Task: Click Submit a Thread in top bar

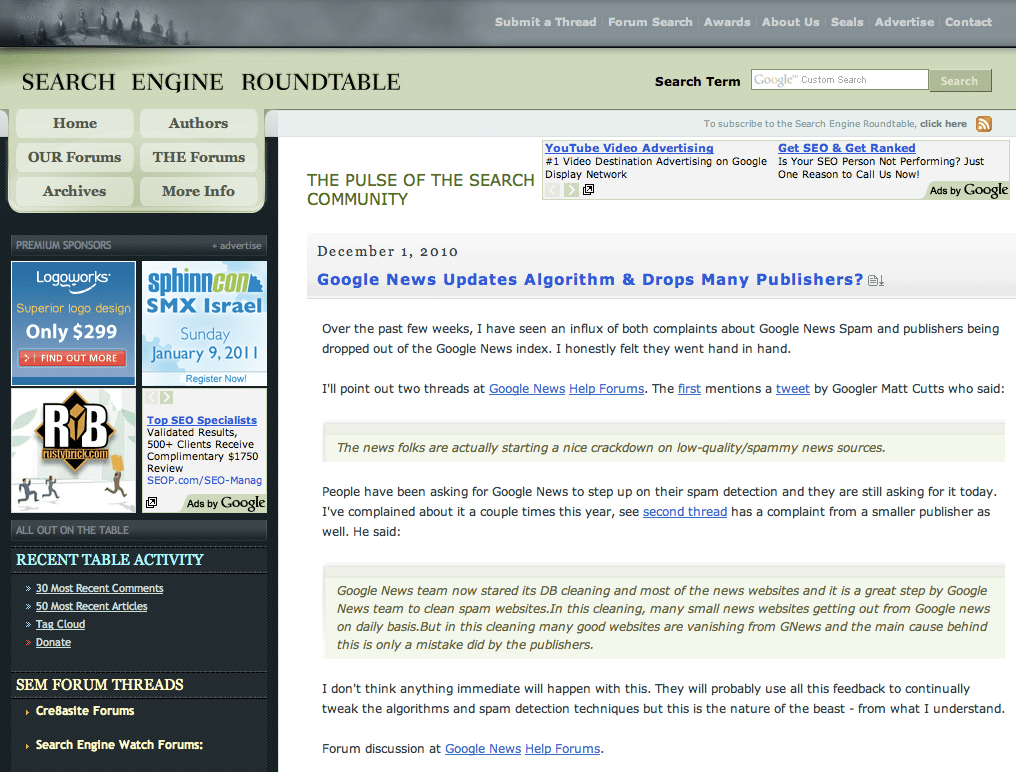Action: 546,22
